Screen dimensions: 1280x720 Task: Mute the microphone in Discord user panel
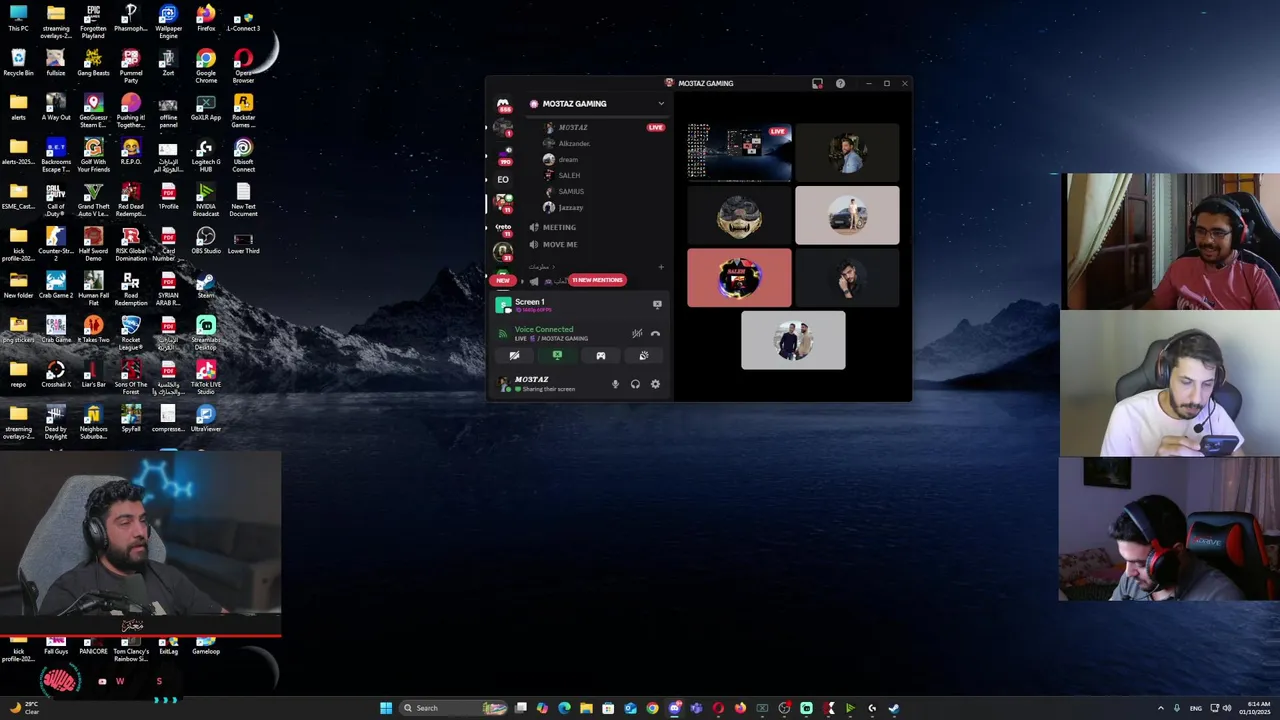[x=615, y=384]
